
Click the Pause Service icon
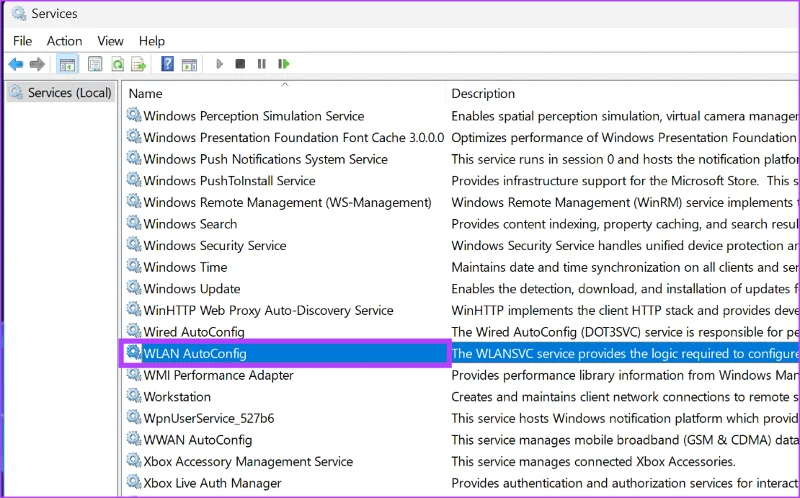262,64
